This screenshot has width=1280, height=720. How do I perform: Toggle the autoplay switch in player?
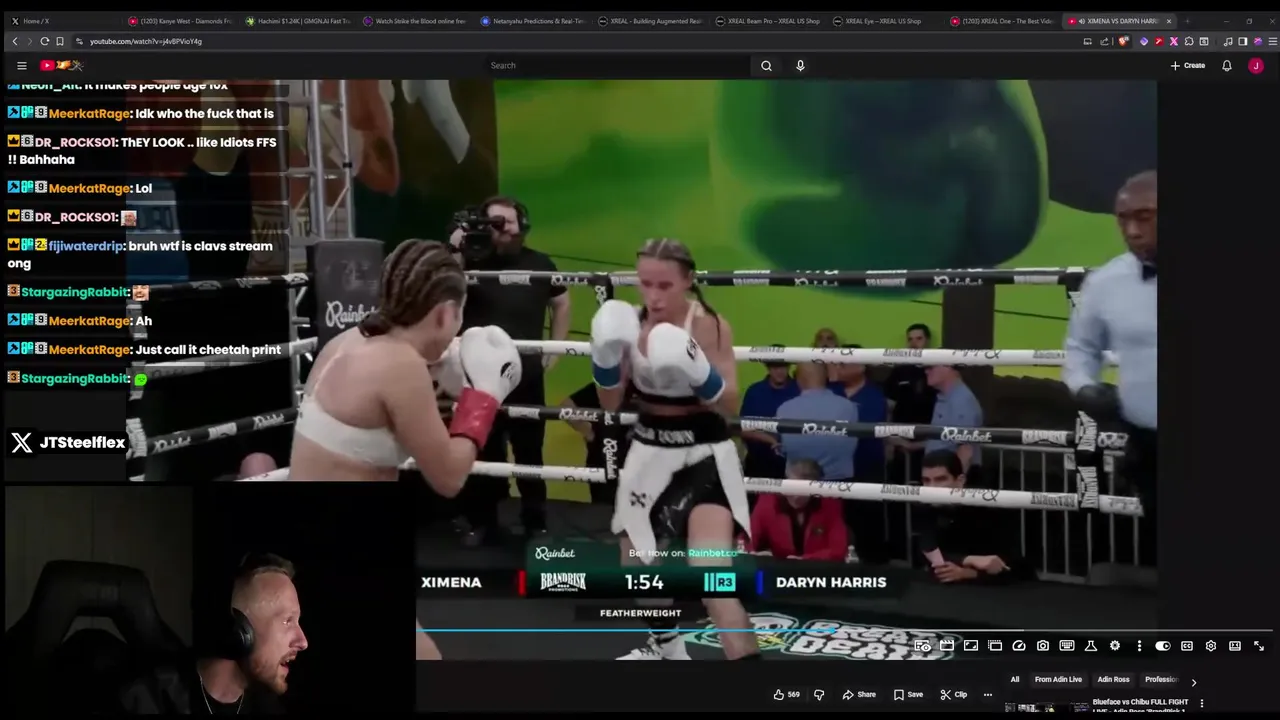click(1163, 646)
